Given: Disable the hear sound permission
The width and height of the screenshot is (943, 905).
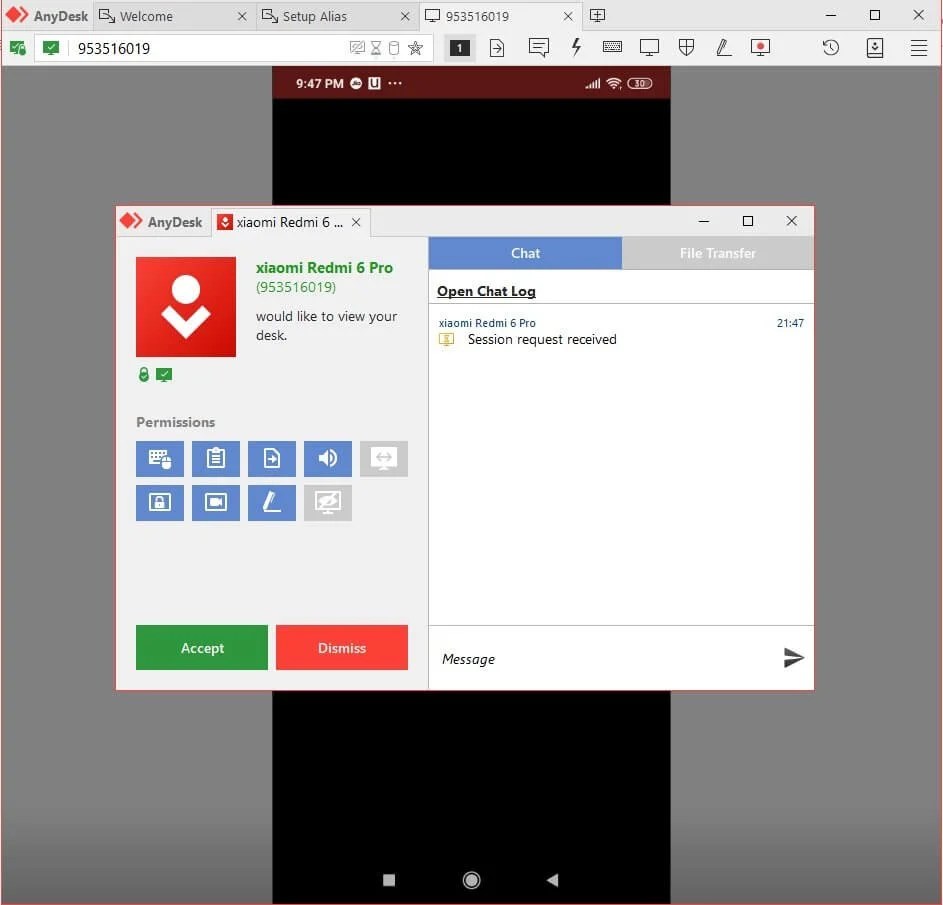Looking at the screenshot, I should pyautogui.click(x=327, y=458).
